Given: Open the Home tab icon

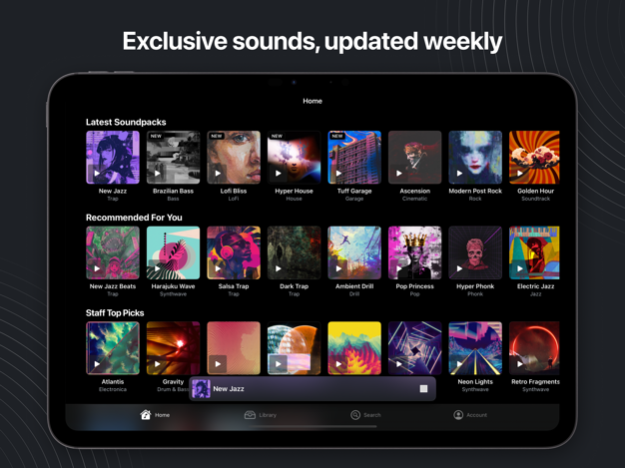Looking at the screenshot, I should pos(146,414).
